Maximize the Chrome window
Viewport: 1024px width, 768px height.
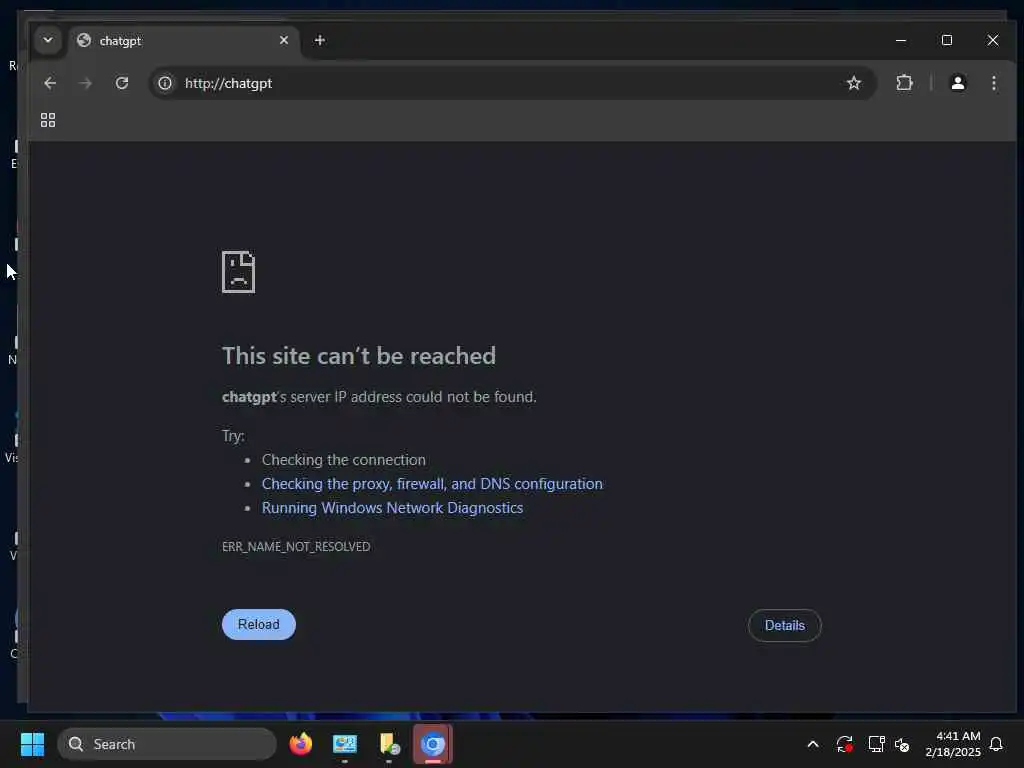(947, 40)
